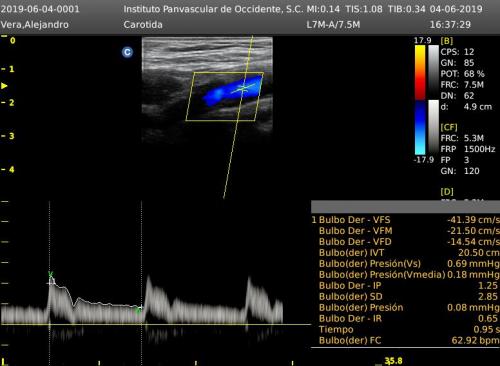Click the grayscale map bar beside B mode

[433, 72]
